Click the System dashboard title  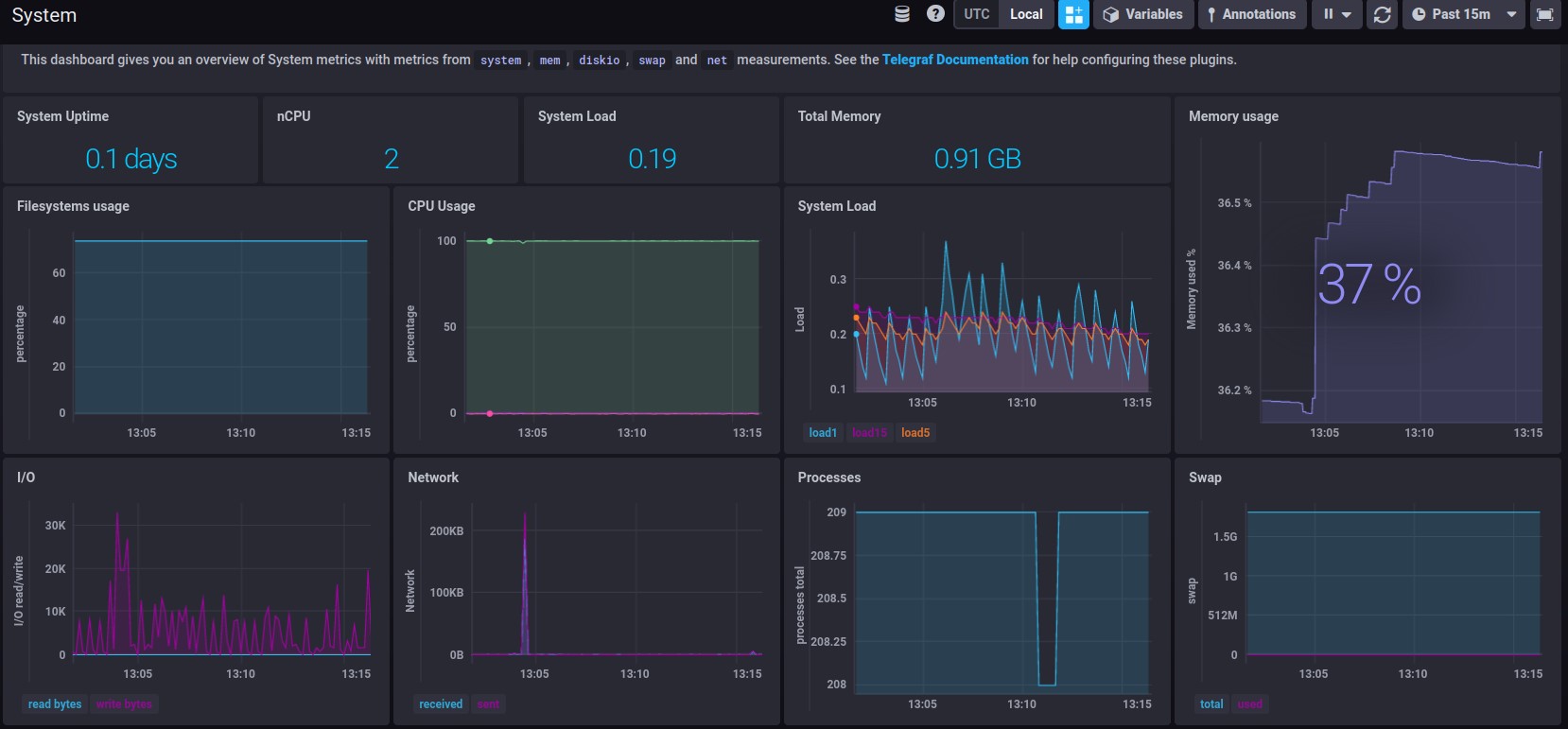[44, 15]
